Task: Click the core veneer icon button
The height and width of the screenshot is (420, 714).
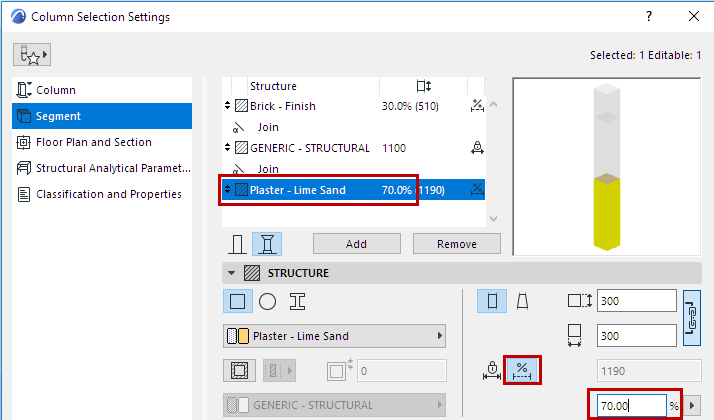Action: pos(238,371)
